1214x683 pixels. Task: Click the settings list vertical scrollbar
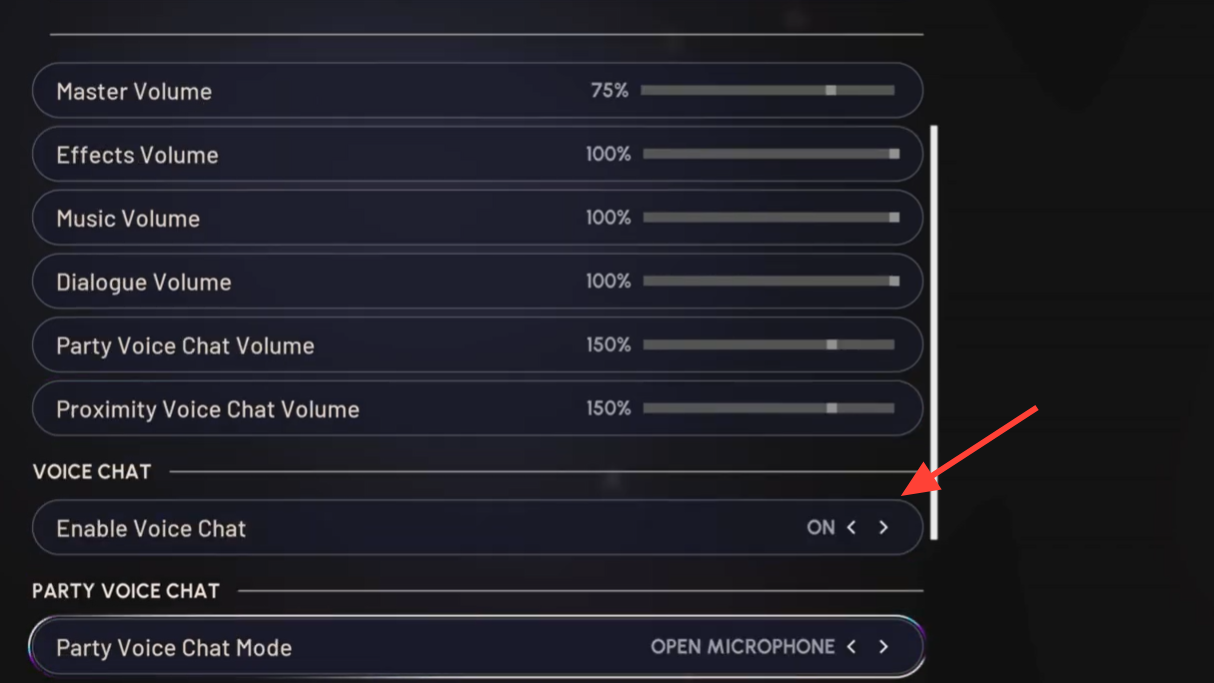pos(934,330)
